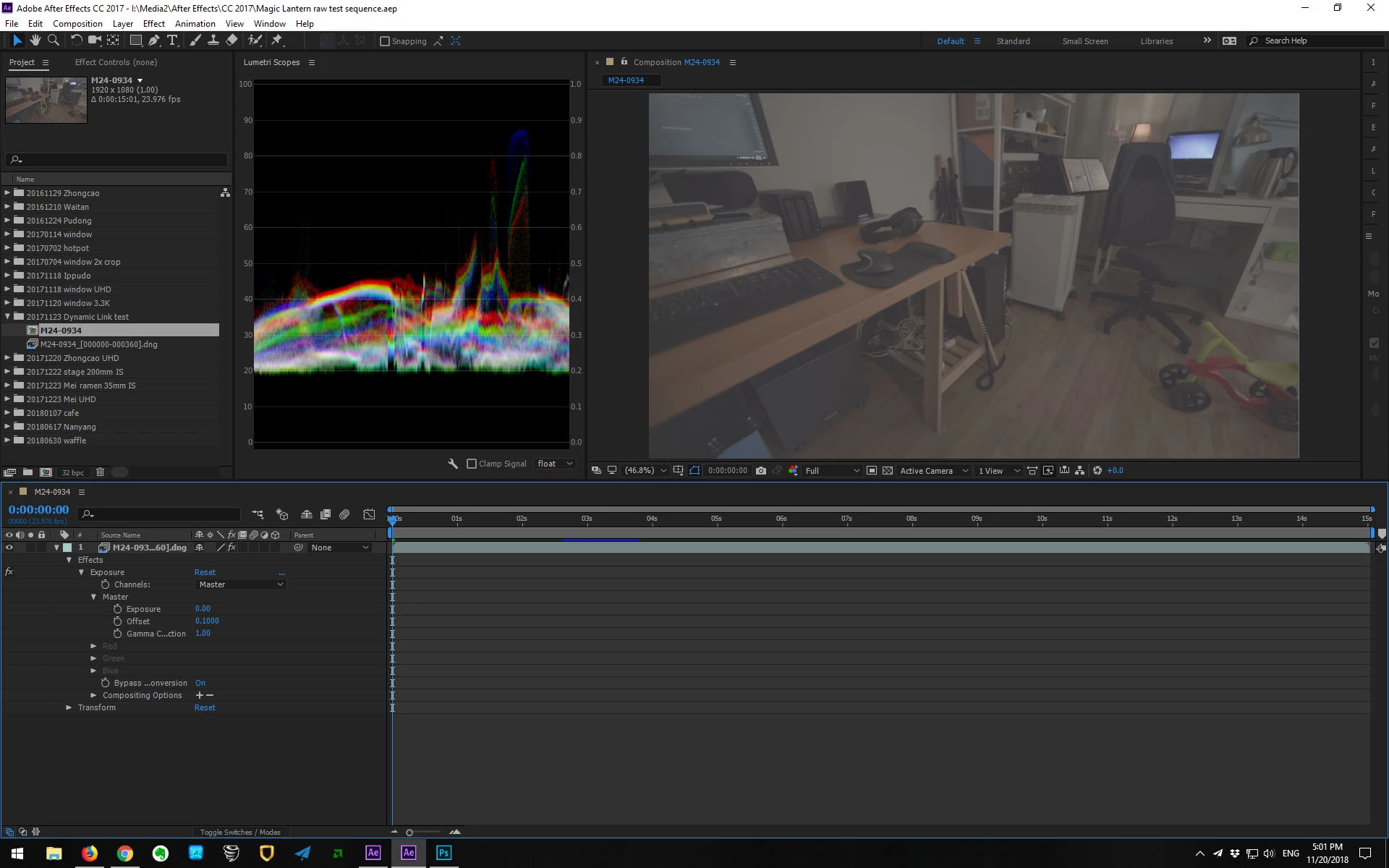Viewport: 1389px width, 868px height.
Task: Check the Clamp Signal box
Action: pos(472,464)
